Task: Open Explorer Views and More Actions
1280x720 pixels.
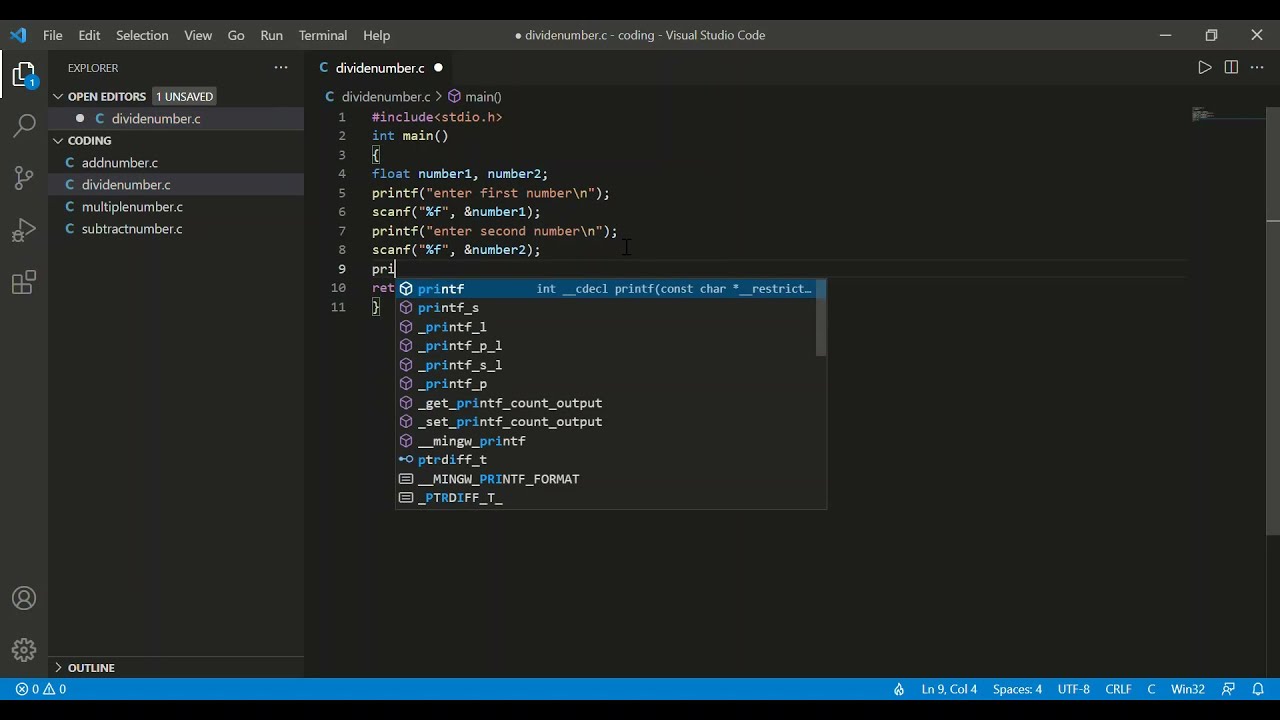Action: tap(281, 67)
